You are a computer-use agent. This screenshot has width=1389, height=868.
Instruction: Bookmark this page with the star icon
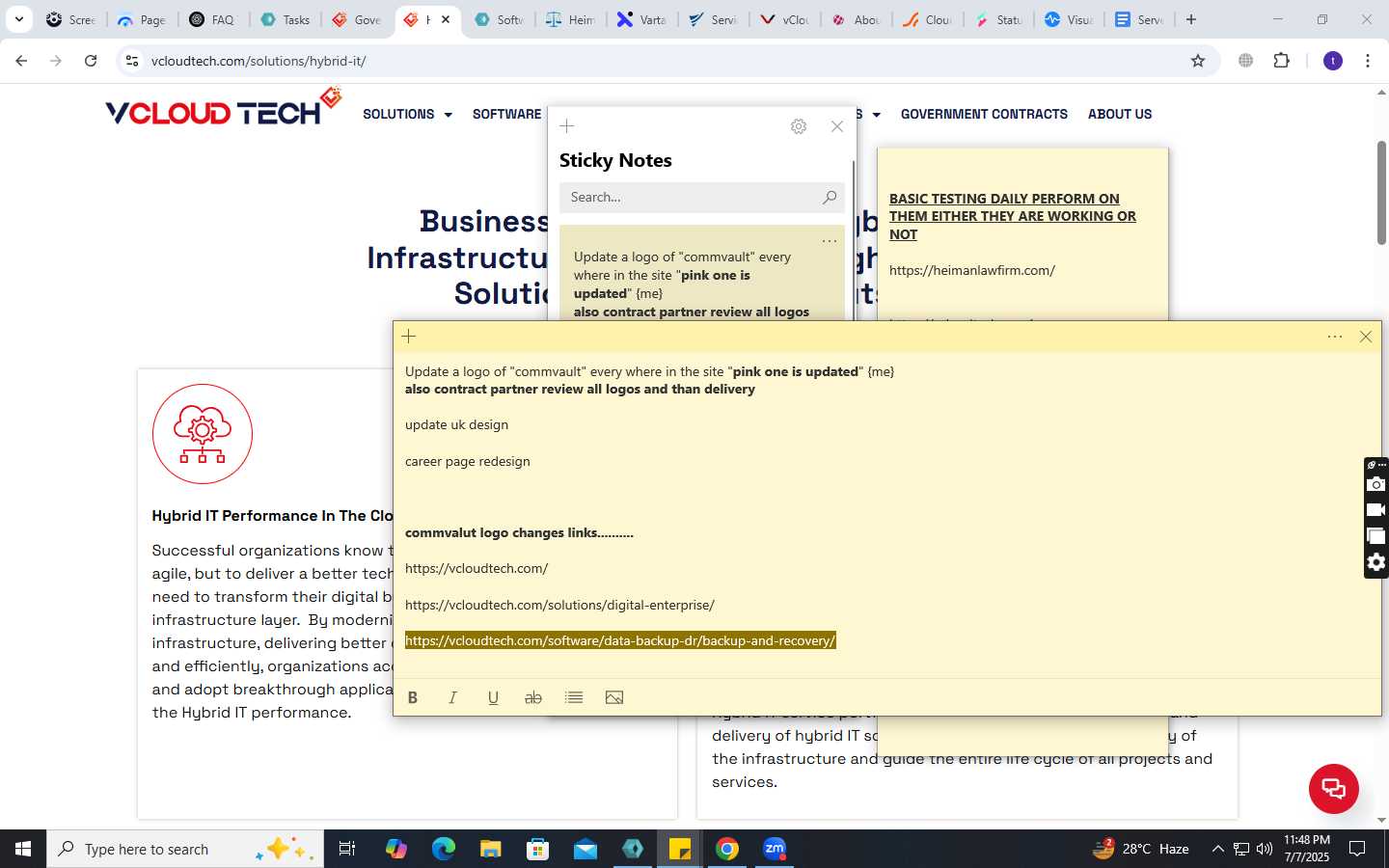[x=1198, y=61]
